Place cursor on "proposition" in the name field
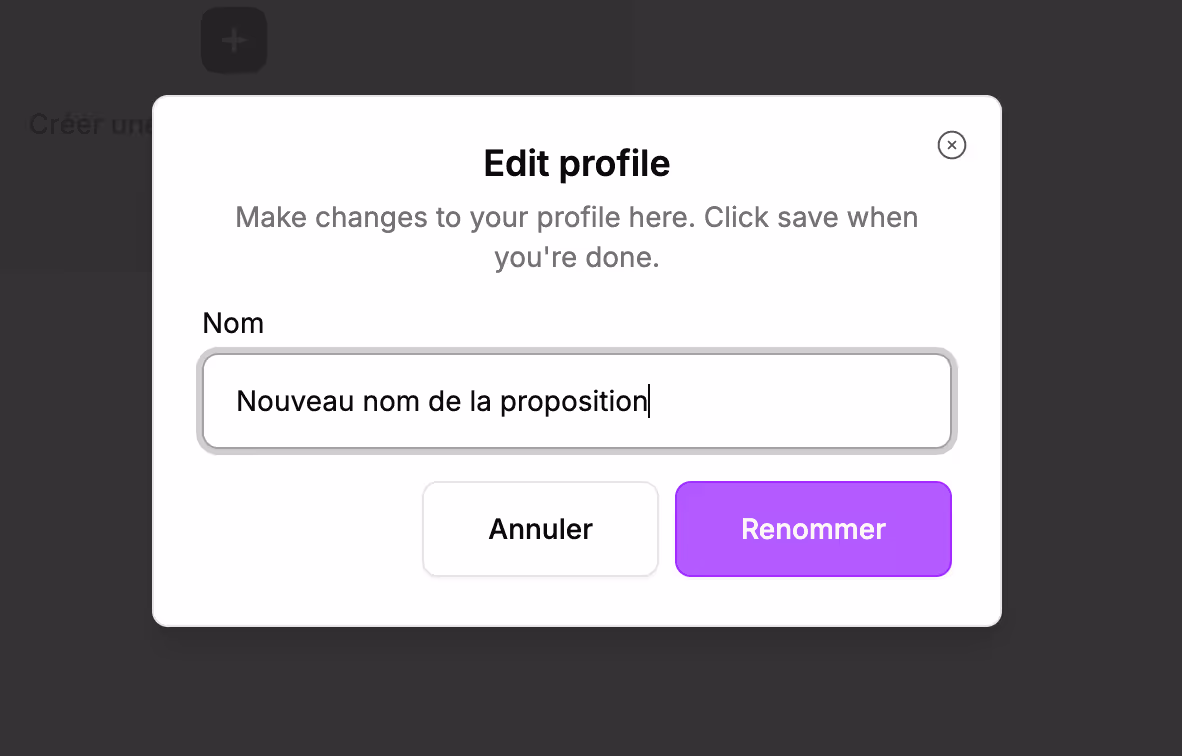1182x756 pixels. pyautogui.click(x=573, y=401)
